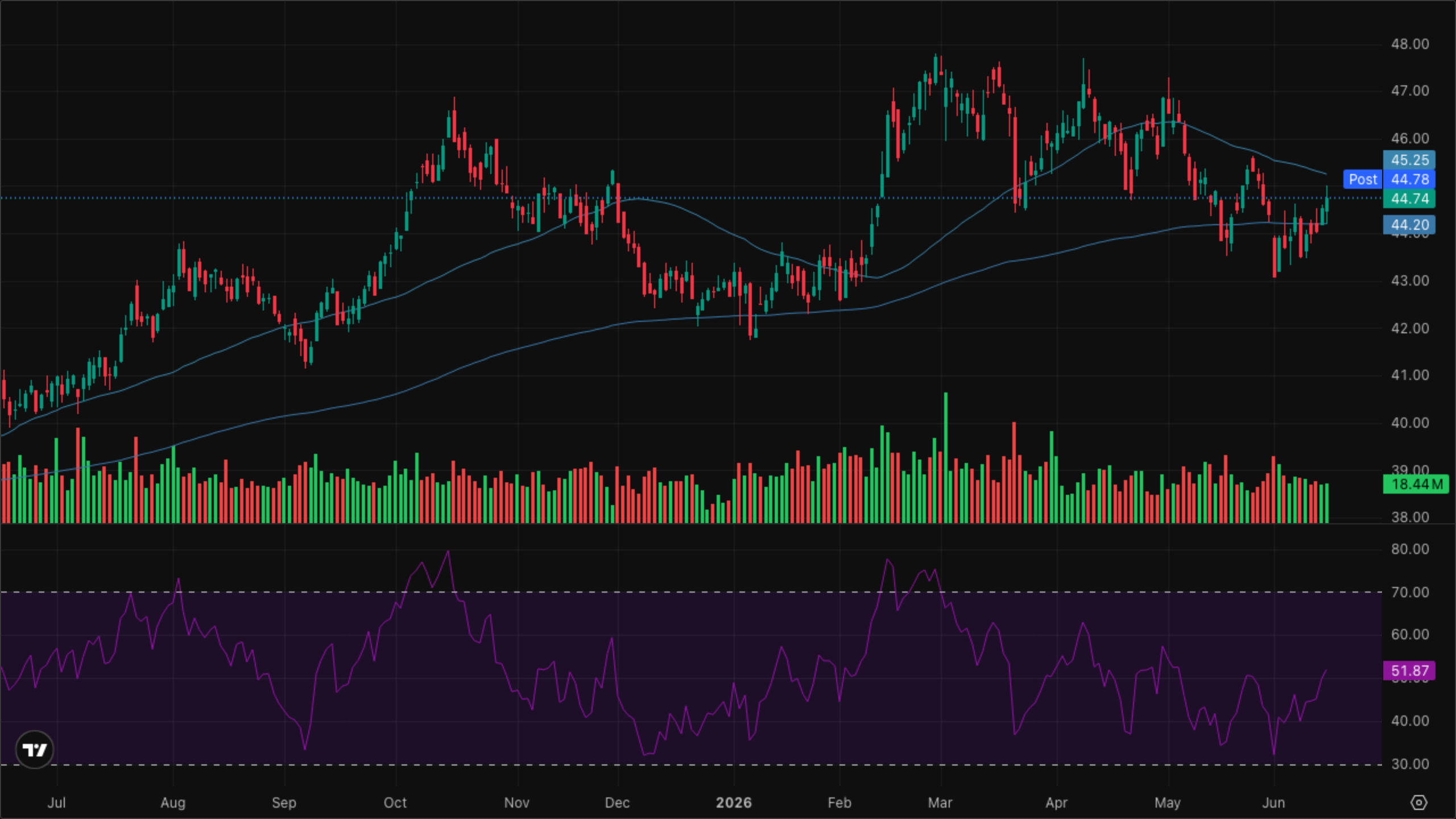Click the 44.20 moving average label
Screen dimensions: 1456x819
click(1409, 225)
